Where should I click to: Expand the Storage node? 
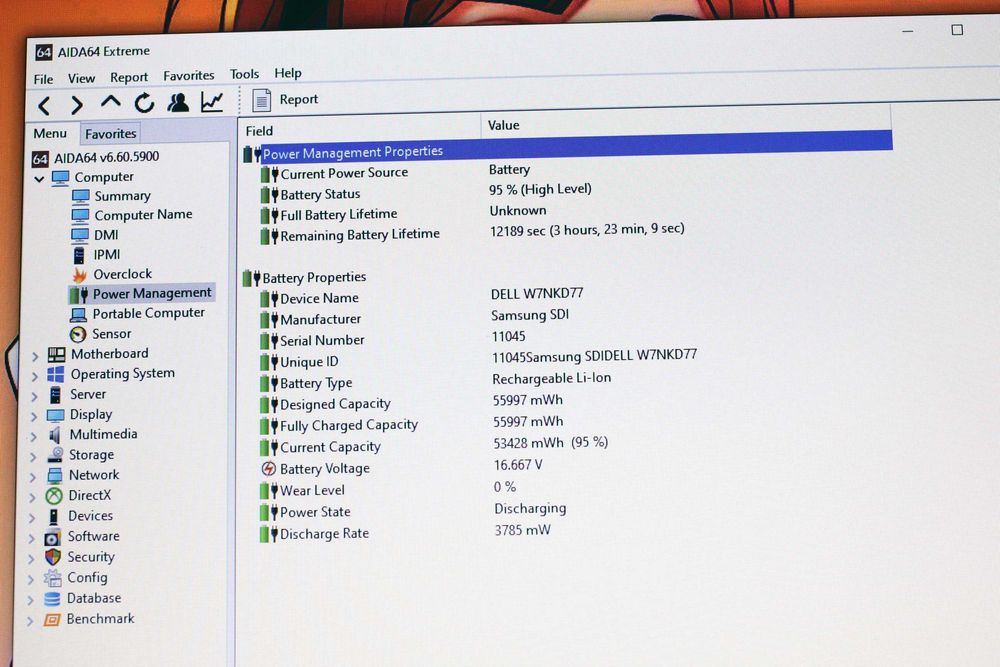pos(33,457)
